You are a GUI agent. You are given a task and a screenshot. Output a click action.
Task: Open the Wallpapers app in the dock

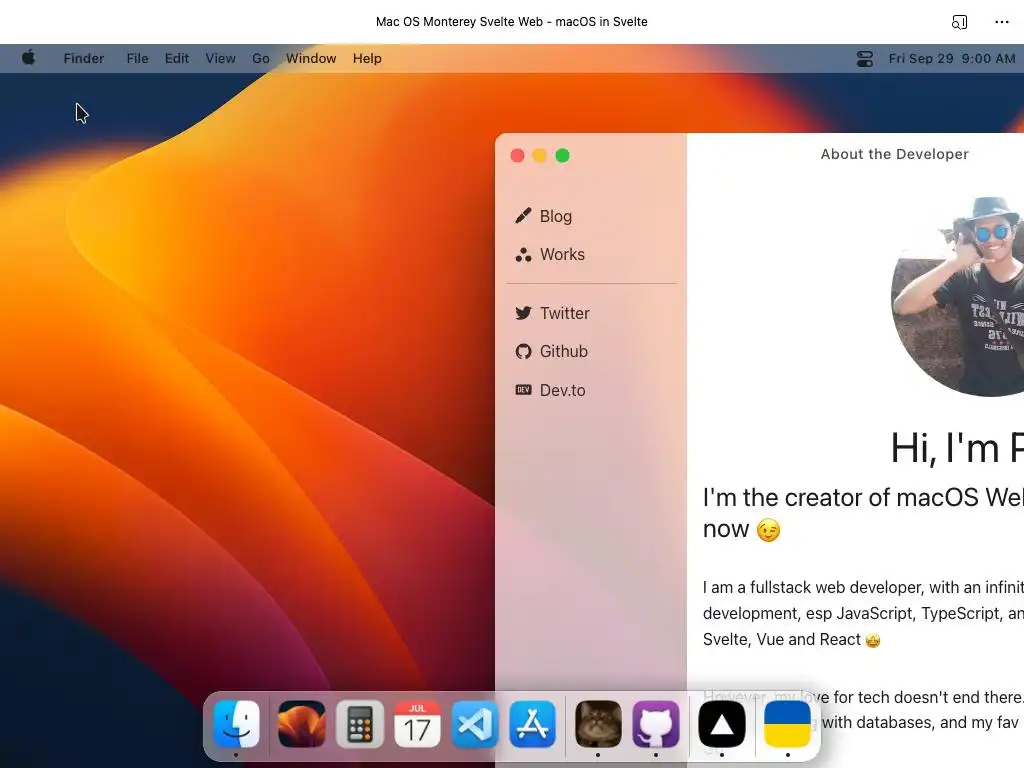(302, 724)
